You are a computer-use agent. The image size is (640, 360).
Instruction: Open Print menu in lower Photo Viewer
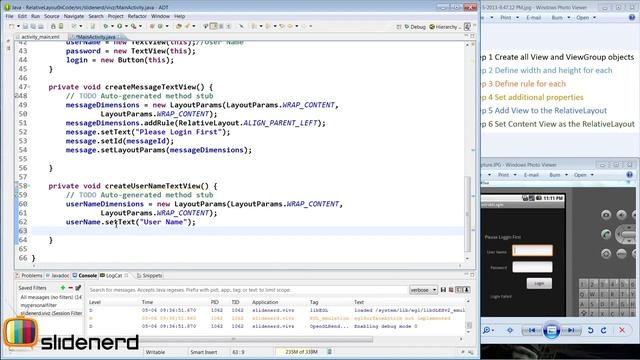point(507,175)
